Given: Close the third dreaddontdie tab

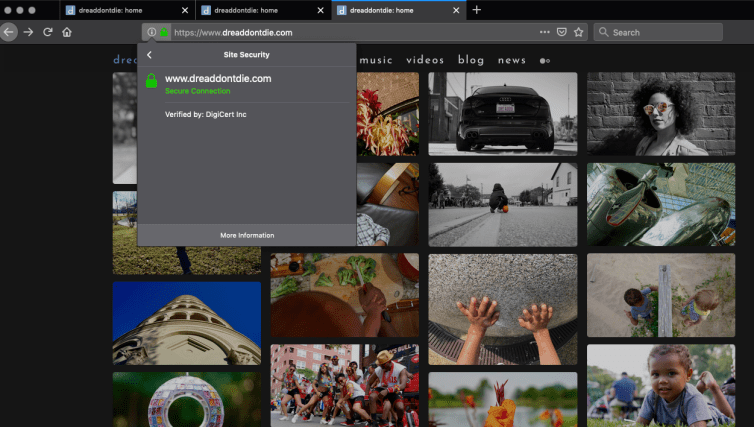Looking at the screenshot, I should 456,10.
